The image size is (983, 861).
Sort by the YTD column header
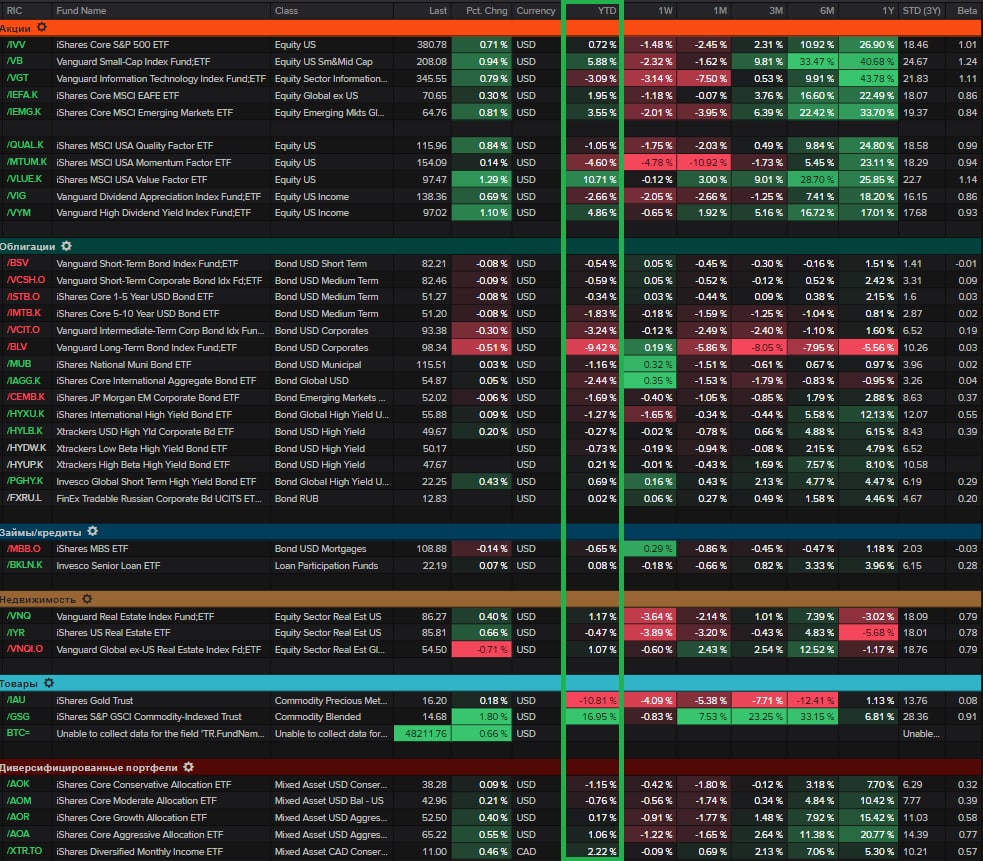[x=606, y=11]
